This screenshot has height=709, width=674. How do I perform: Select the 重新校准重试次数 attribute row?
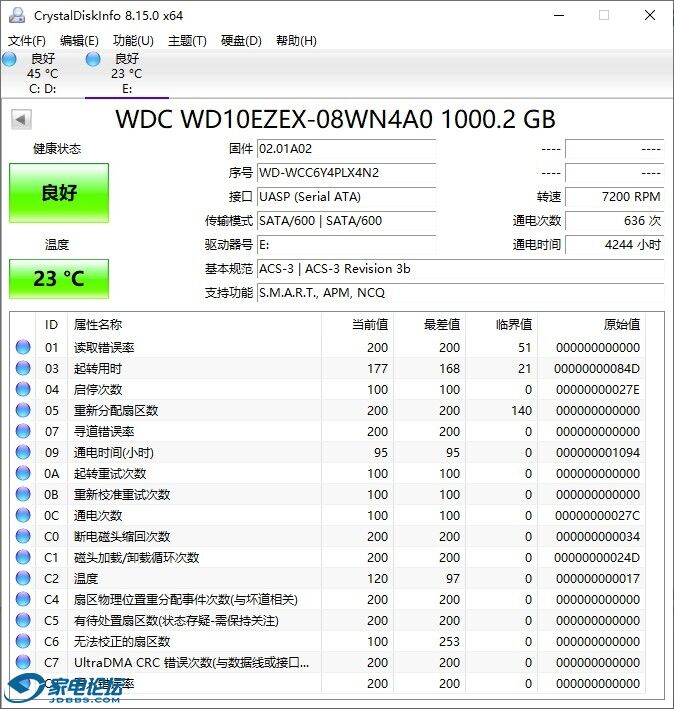pos(328,494)
